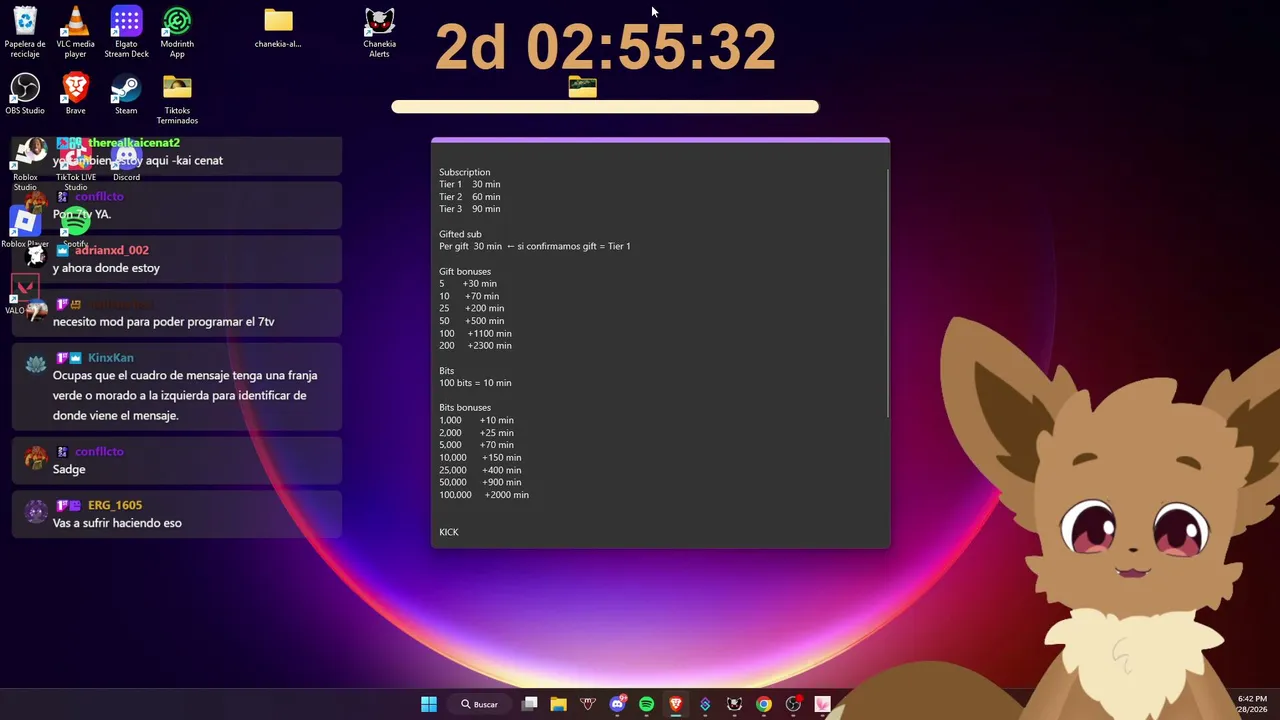Click the Brave browser desktop shortcut

click(75, 93)
